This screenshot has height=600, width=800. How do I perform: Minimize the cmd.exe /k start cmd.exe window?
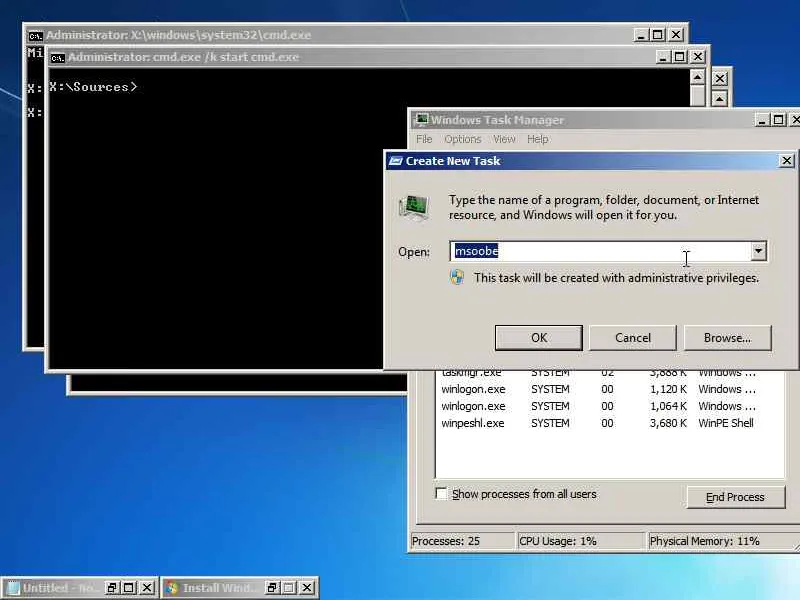(x=663, y=57)
